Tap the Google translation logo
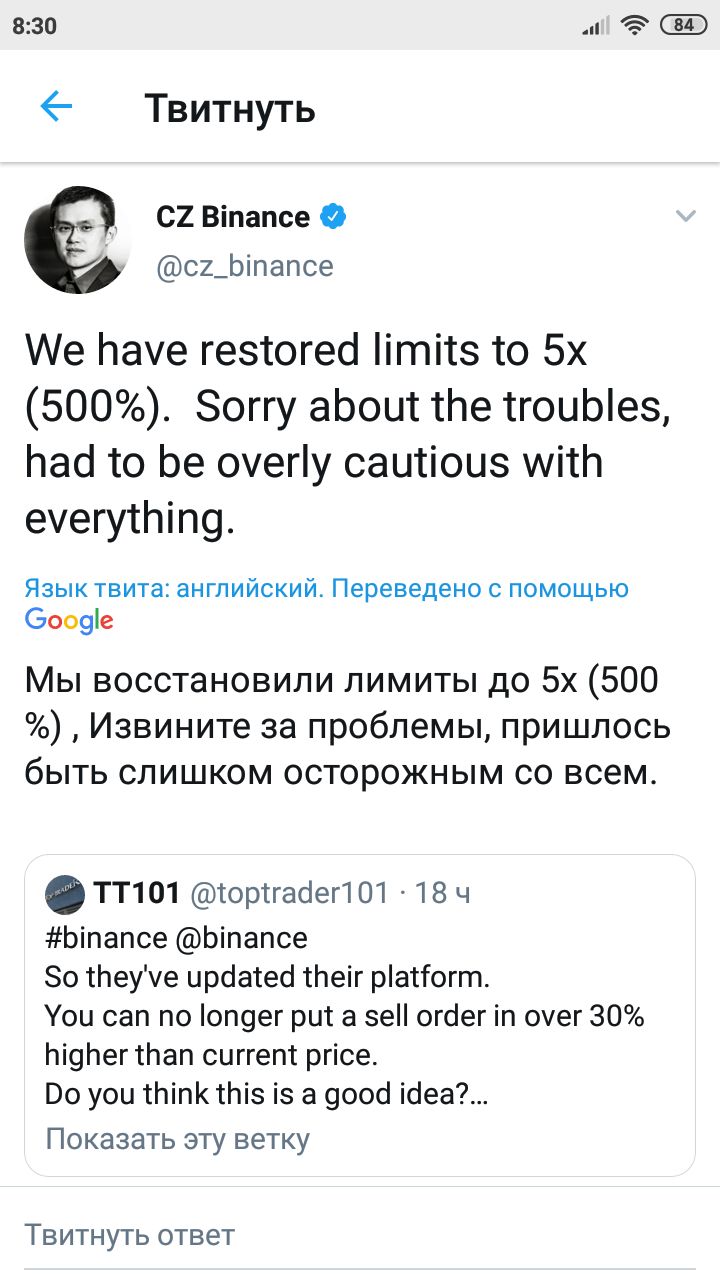Screen dimensions: 720x1280 pos(69,620)
